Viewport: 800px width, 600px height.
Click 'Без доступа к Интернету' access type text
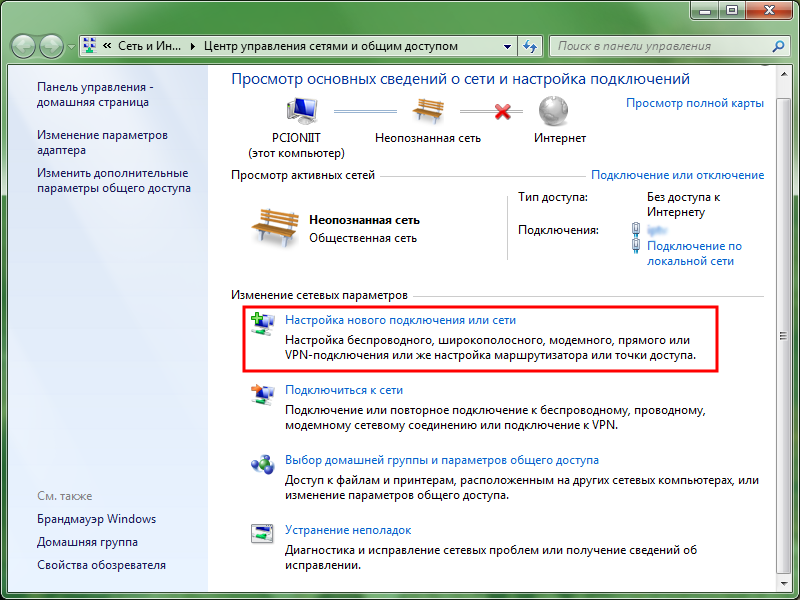point(684,205)
